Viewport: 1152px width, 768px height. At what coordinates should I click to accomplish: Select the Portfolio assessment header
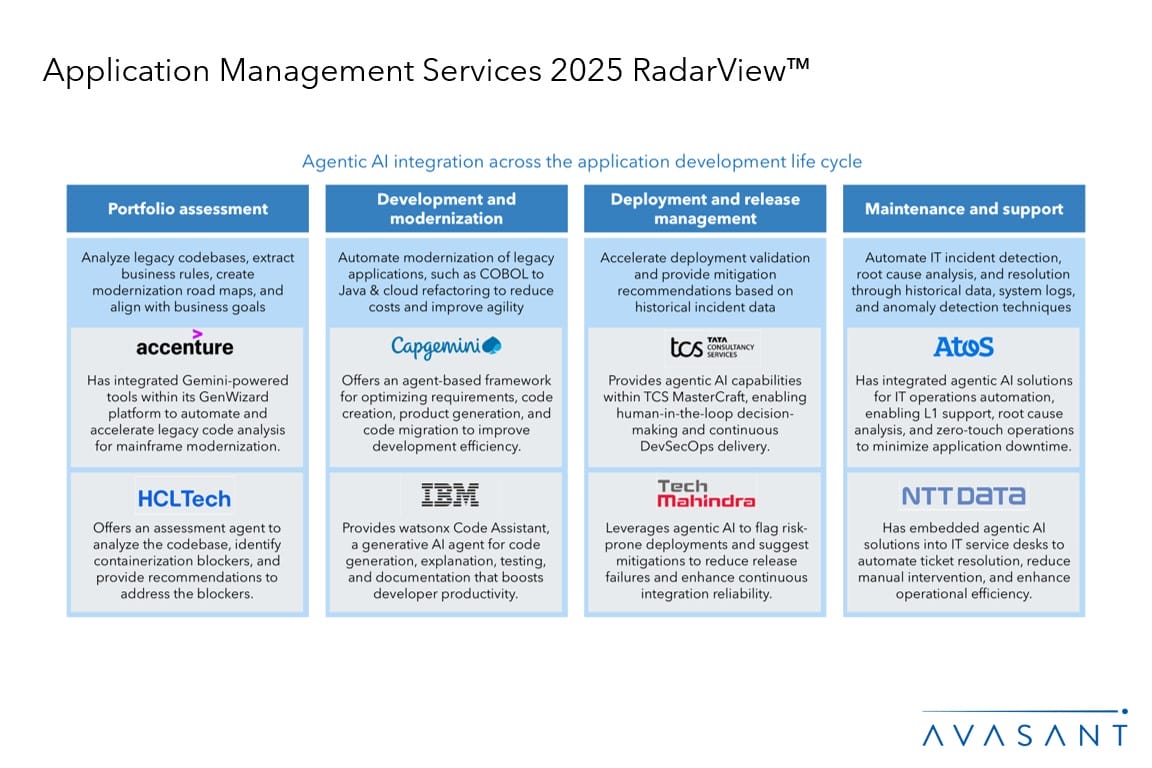coord(188,209)
